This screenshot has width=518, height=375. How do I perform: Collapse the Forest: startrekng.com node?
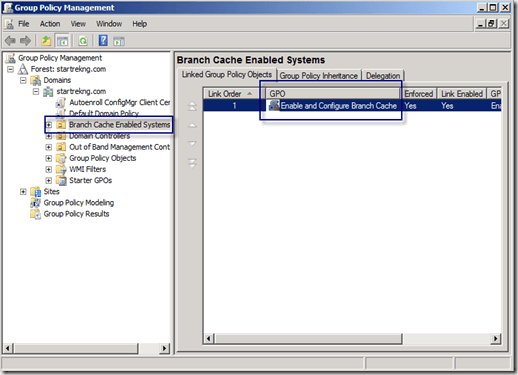(x=11, y=69)
